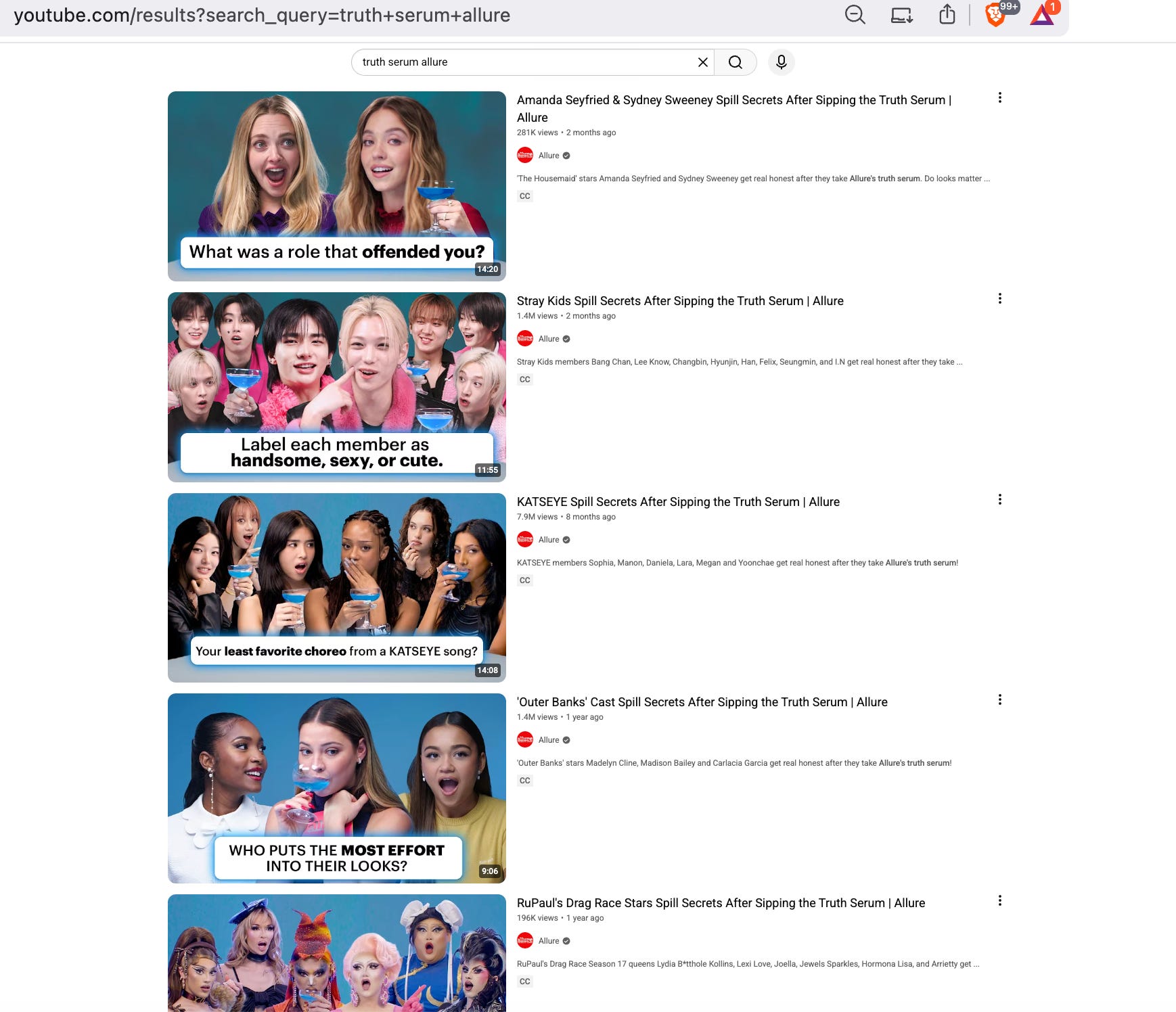1176x1012 pixels.
Task: Open more options for RuPaul's Drag Race video
Action: [999, 900]
